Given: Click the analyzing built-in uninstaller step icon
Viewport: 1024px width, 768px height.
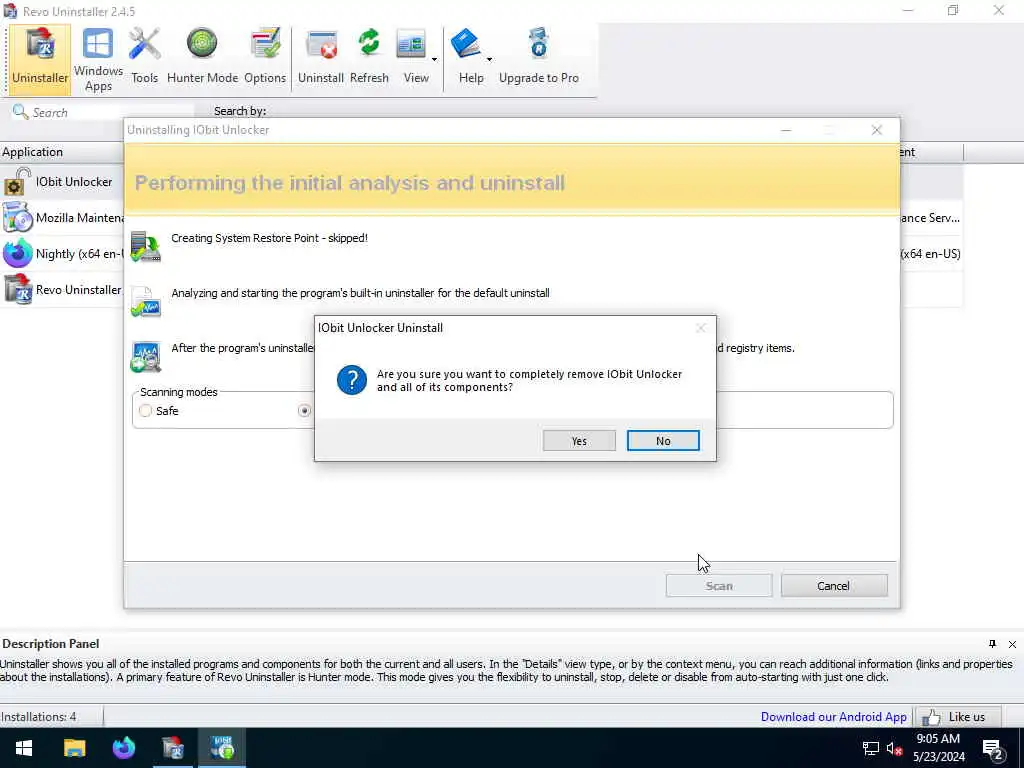Looking at the screenshot, I should coord(145,301).
